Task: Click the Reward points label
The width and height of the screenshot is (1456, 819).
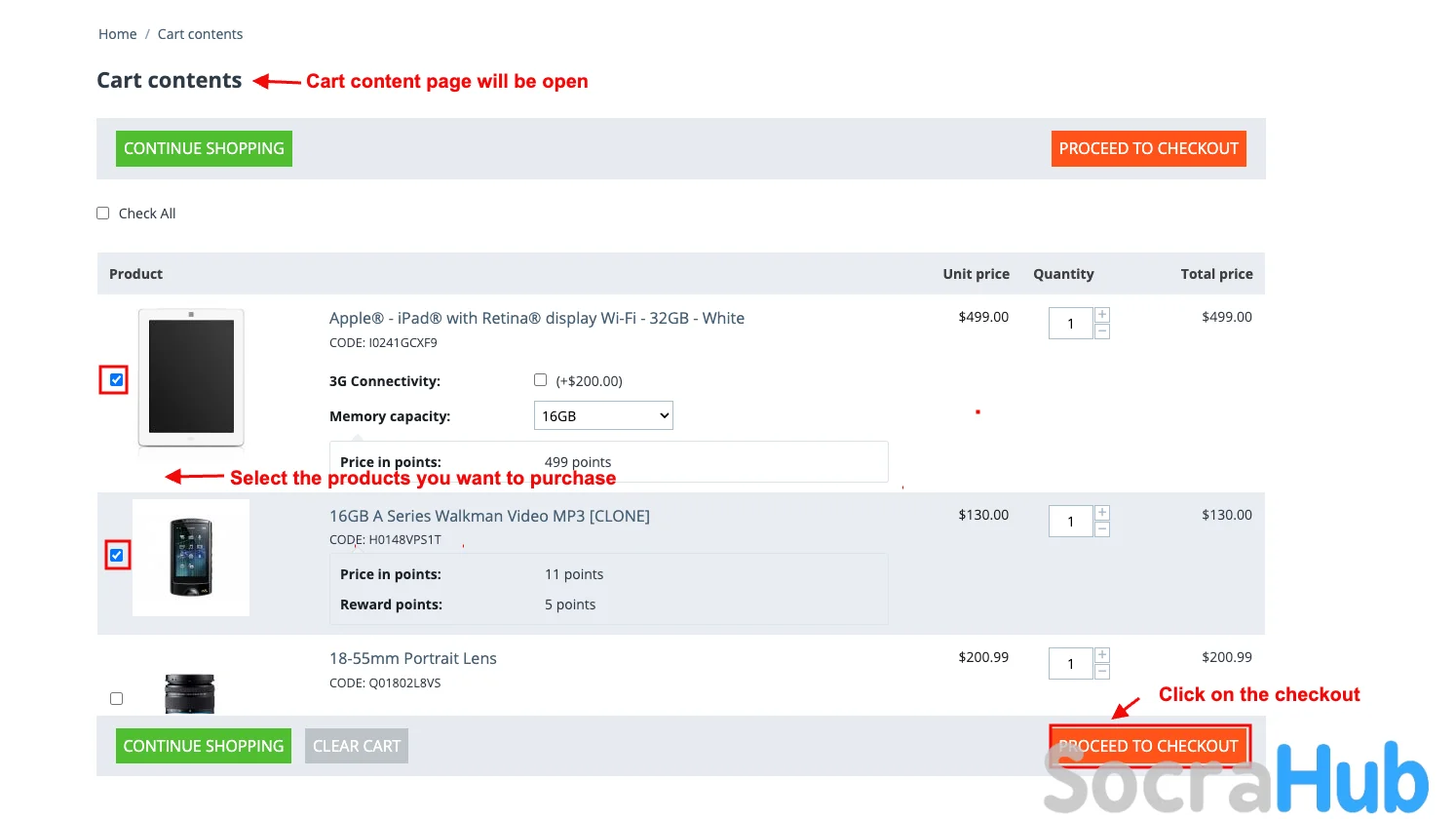Action: pos(391,604)
